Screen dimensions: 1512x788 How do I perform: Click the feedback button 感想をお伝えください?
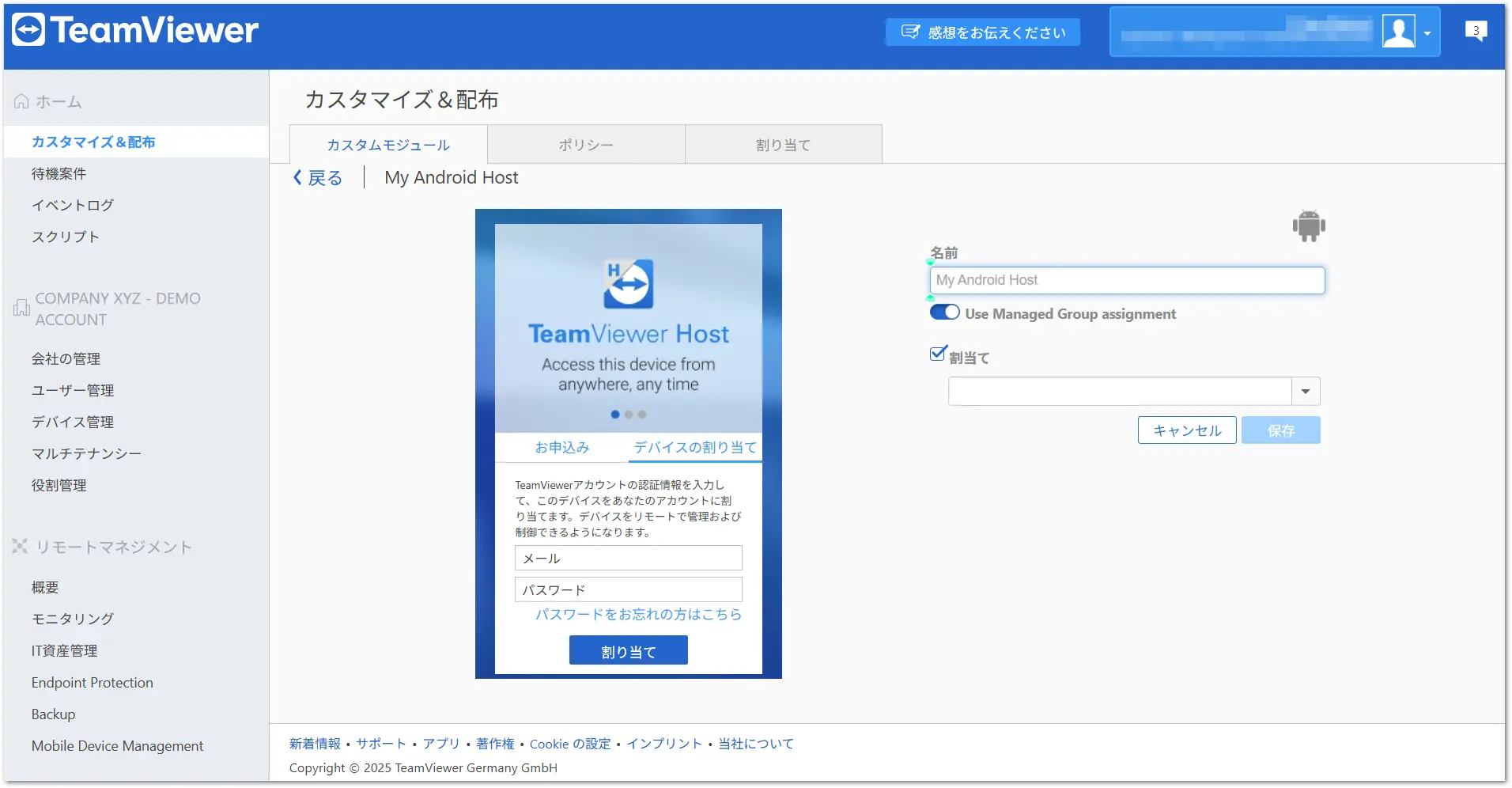pos(983,32)
